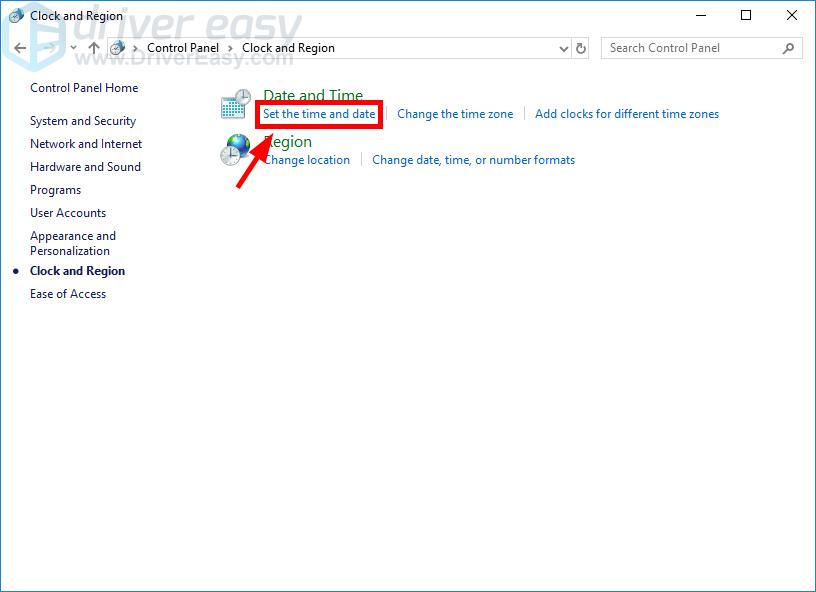The width and height of the screenshot is (816, 592).
Task: Click the Region globe icon
Action: [236, 150]
